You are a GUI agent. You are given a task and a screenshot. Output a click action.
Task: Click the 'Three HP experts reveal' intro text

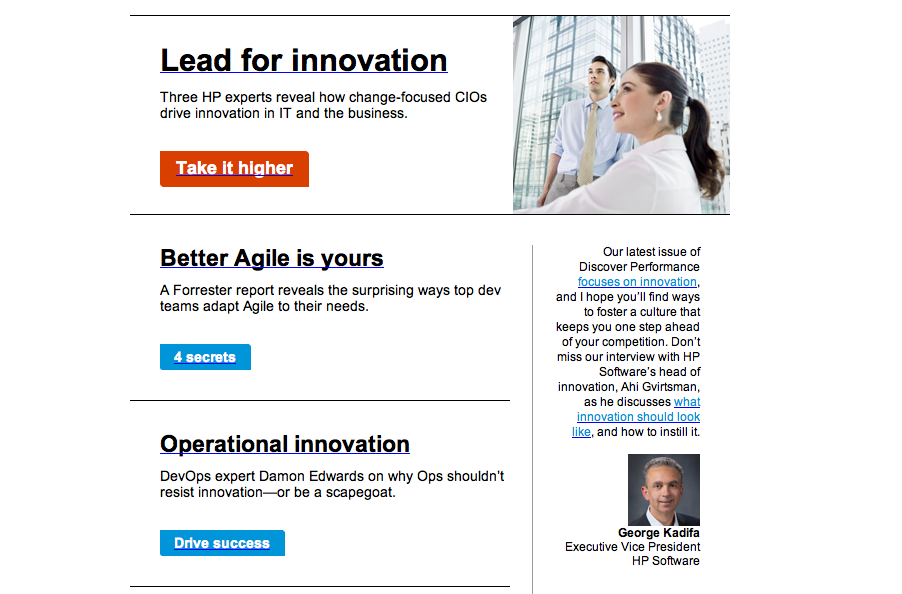point(323,105)
